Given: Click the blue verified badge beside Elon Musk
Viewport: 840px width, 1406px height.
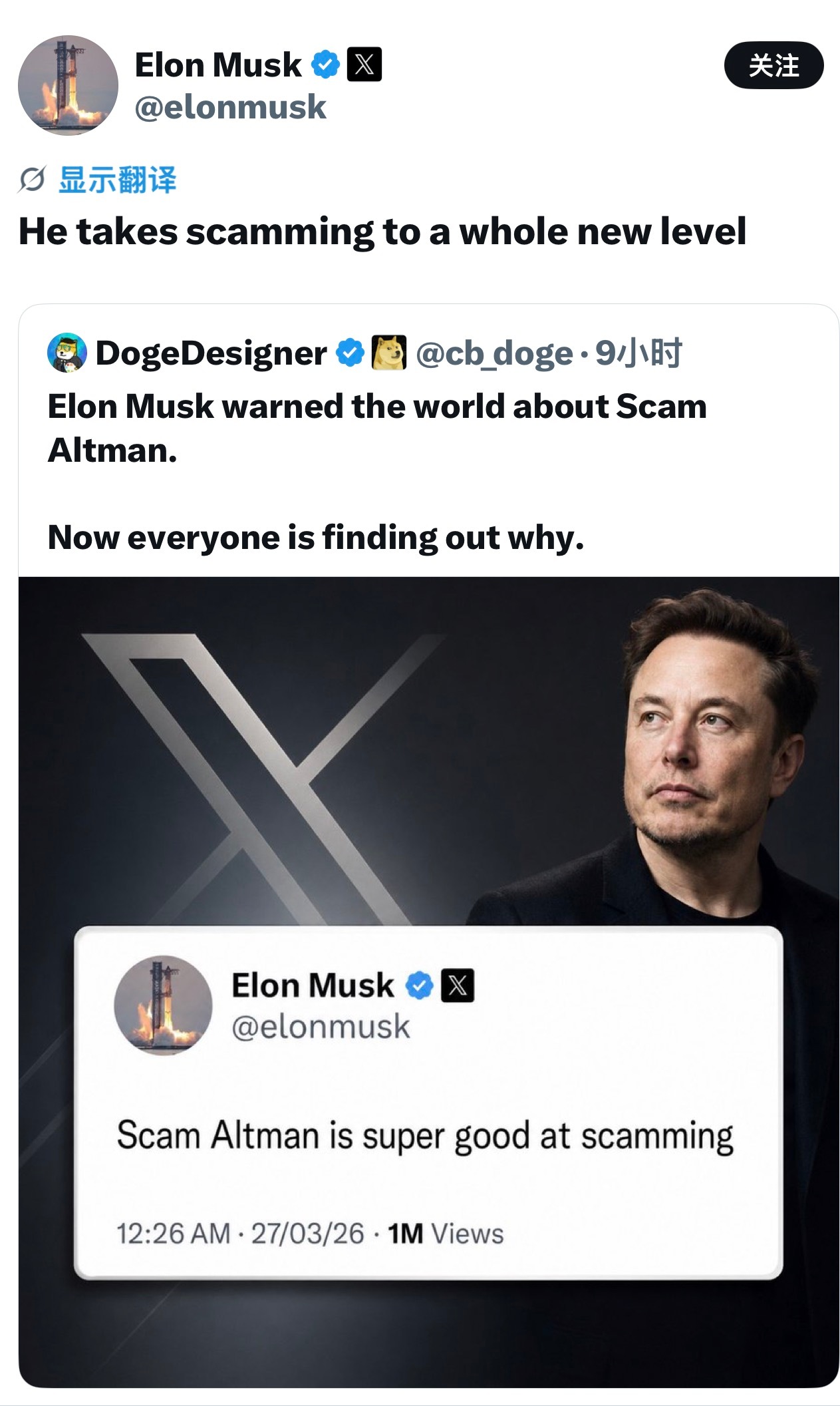Looking at the screenshot, I should pyautogui.click(x=326, y=65).
